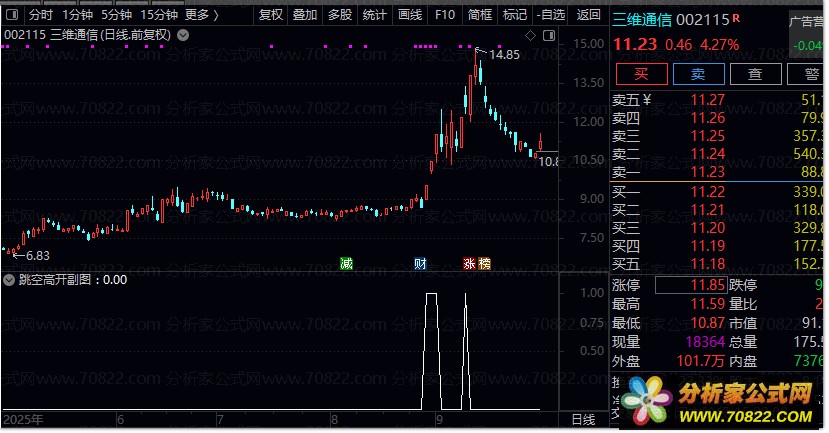Image resolution: width=829 pixels, height=433 pixels.
Task: Open 统计 statistics tool
Action: [374, 14]
